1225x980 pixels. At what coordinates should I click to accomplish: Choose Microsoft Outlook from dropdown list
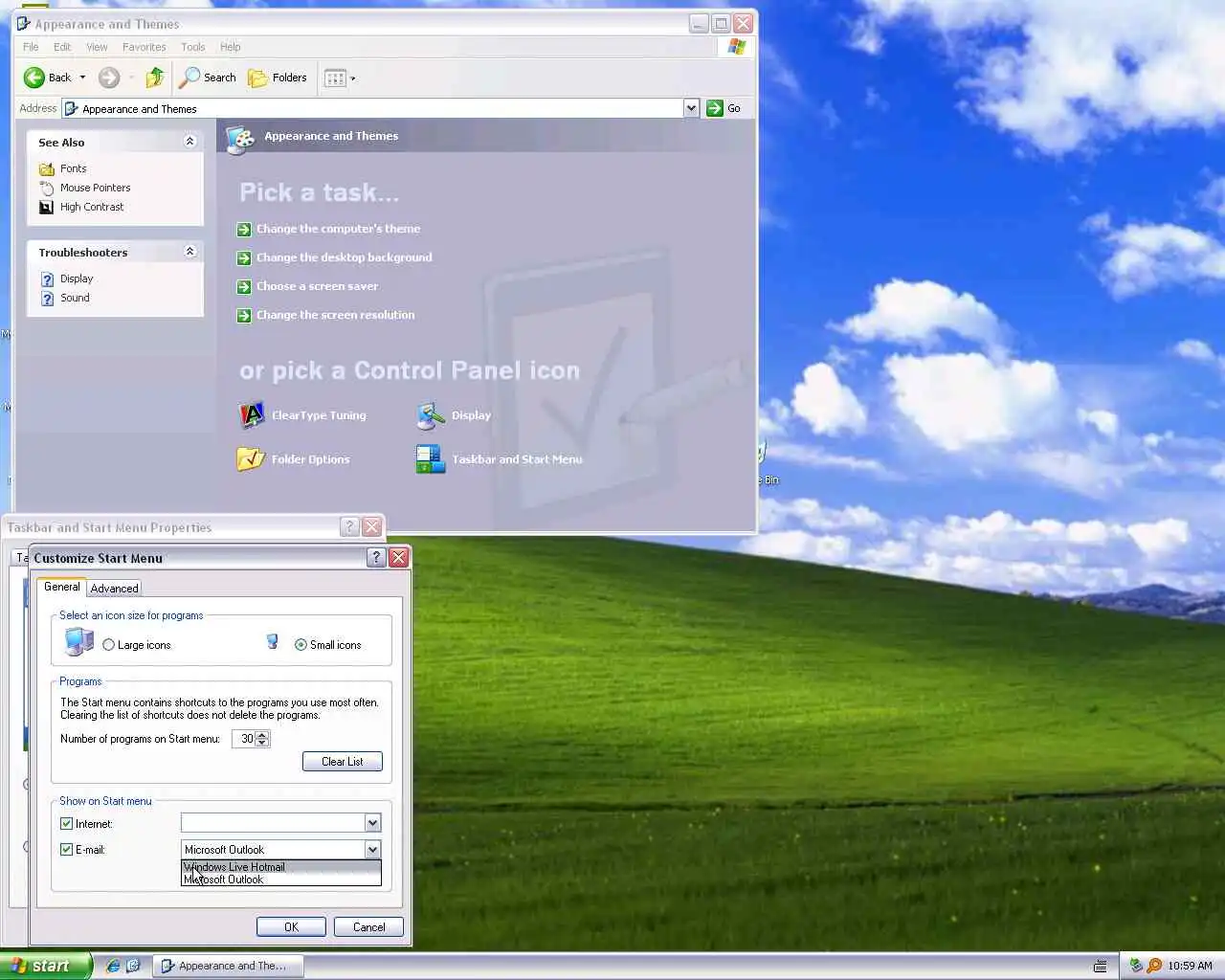pyautogui.click(x=280, y=880)
